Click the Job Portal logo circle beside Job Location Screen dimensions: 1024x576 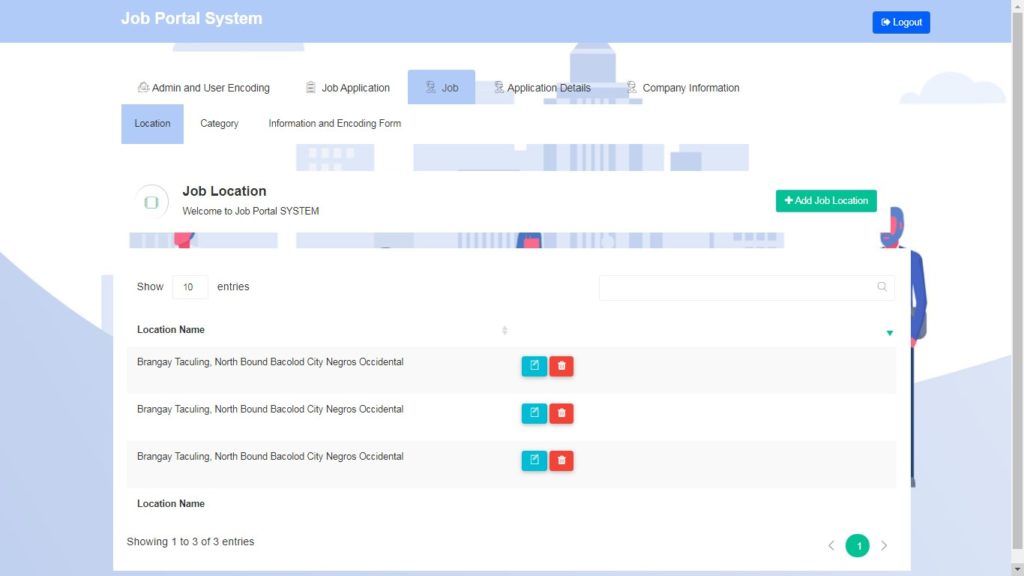(x=152, y=201)
